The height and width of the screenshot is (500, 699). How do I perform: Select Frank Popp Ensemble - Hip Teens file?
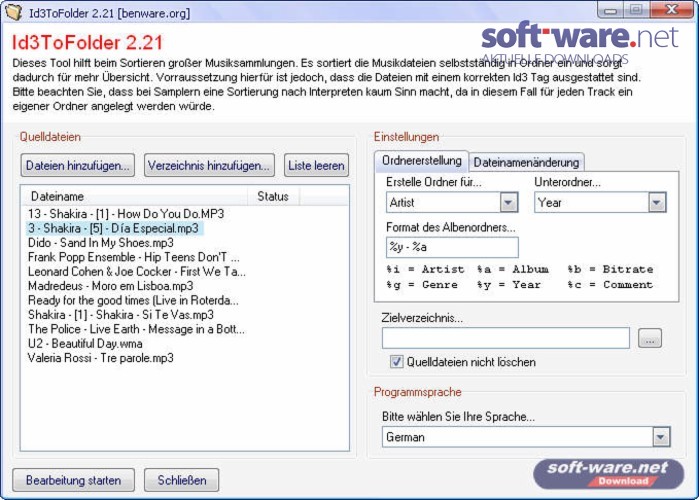[134, 257]
